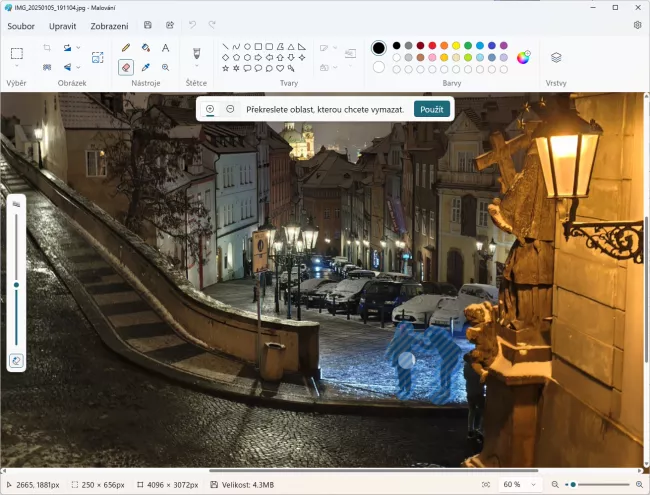Toggle the Eraser tool
The height and width of the screenshot is (495, 650).
click(126, 67)
